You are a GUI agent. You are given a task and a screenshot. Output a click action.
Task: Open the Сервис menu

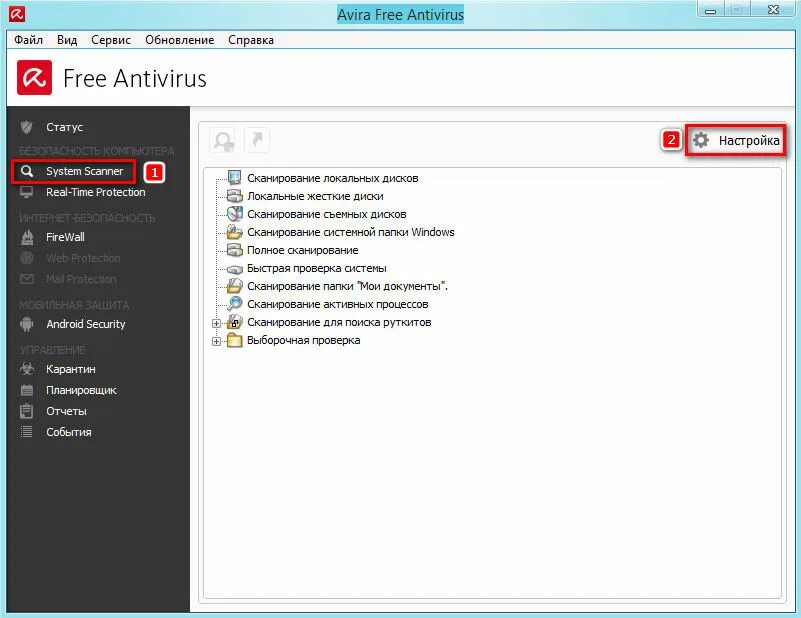[111, 40]
